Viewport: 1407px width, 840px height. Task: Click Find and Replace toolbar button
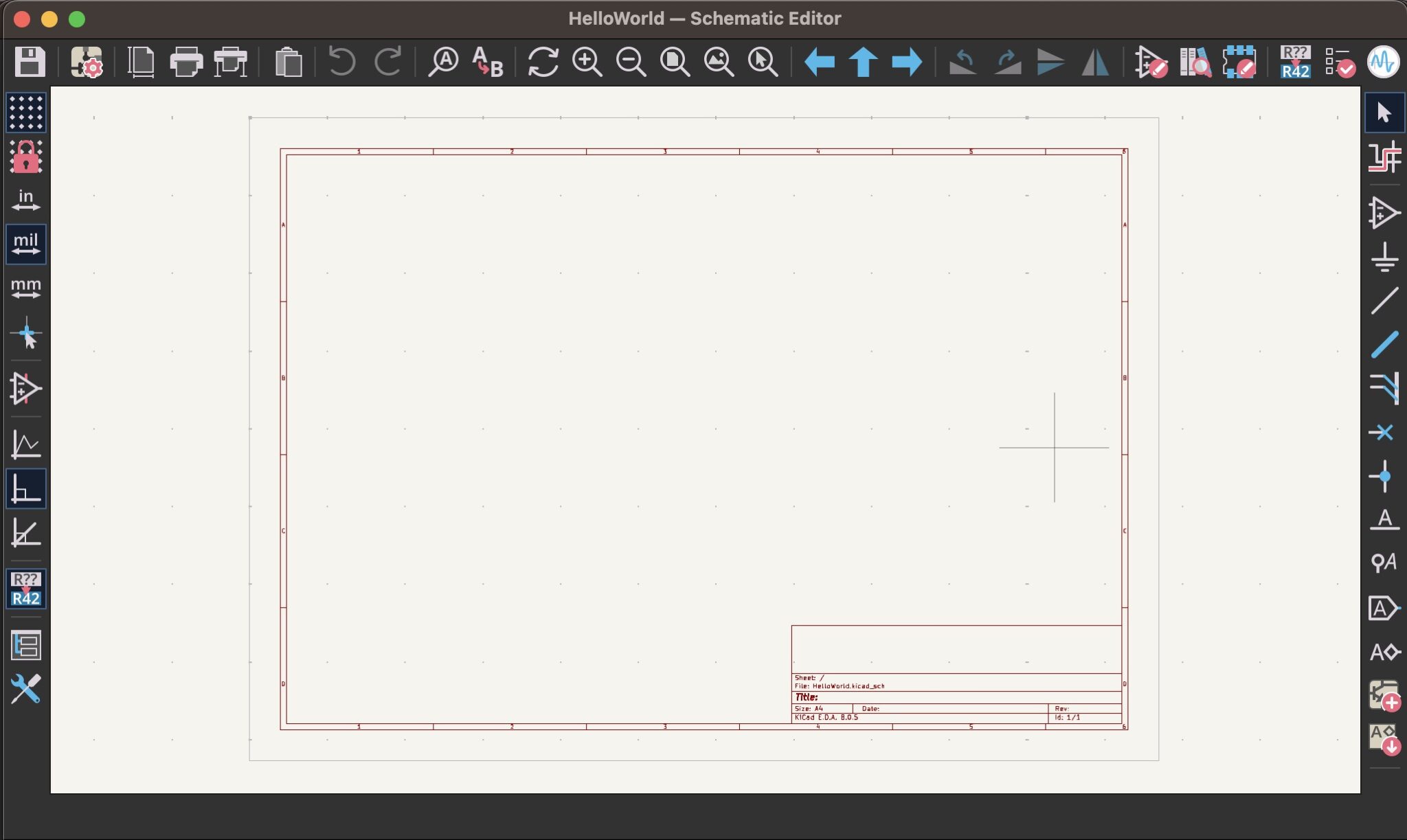tap(488, 62)
